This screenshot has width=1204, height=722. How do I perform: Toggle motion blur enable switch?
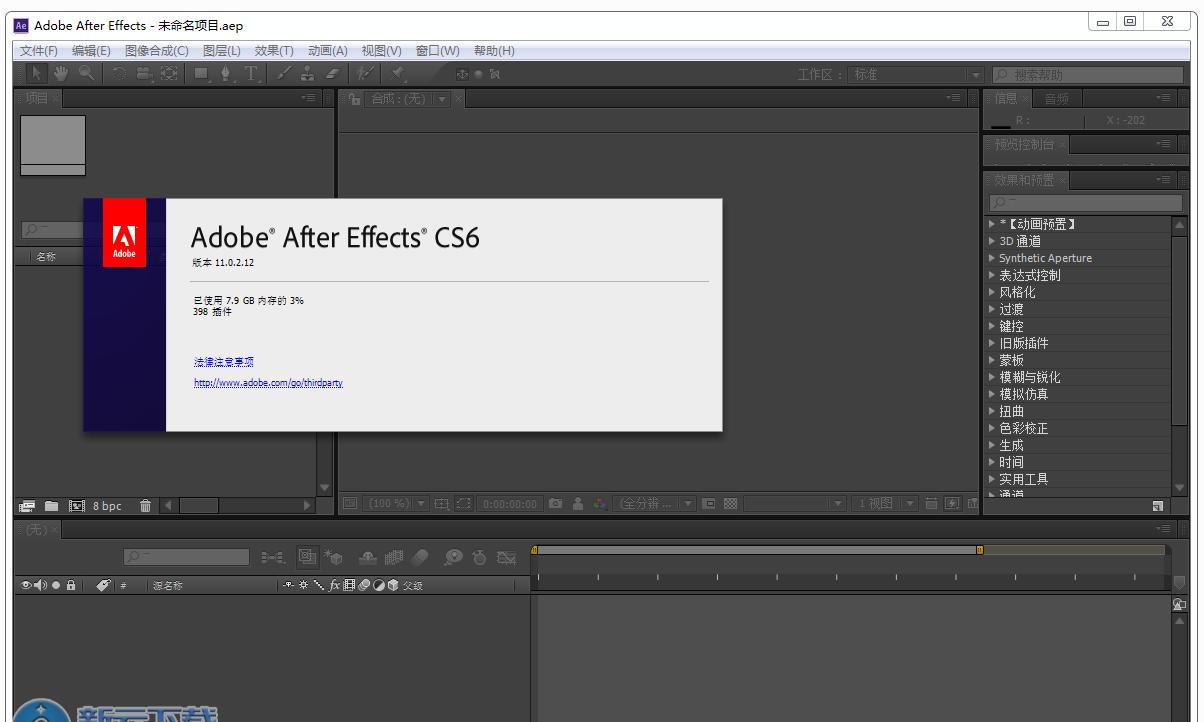pyautogui.click(x=419, y=557)
